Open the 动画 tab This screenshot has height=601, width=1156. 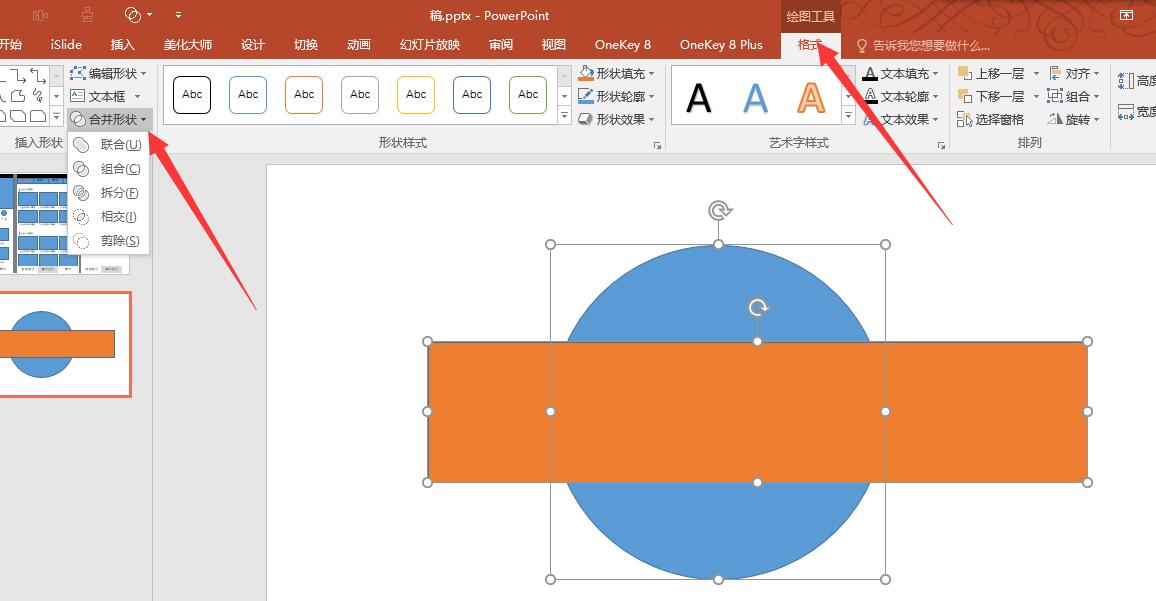click(x=358, y=45)
